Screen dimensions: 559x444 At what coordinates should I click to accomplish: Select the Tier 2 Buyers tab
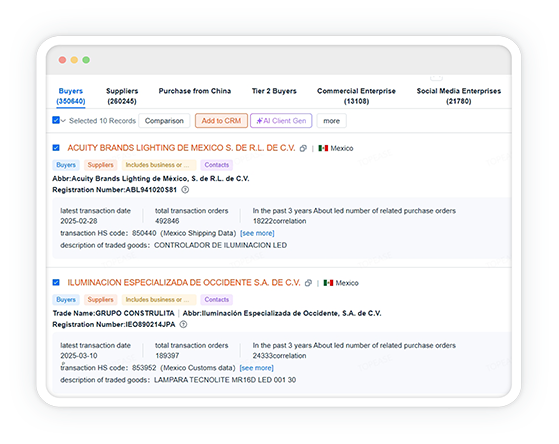pos(274,91)
